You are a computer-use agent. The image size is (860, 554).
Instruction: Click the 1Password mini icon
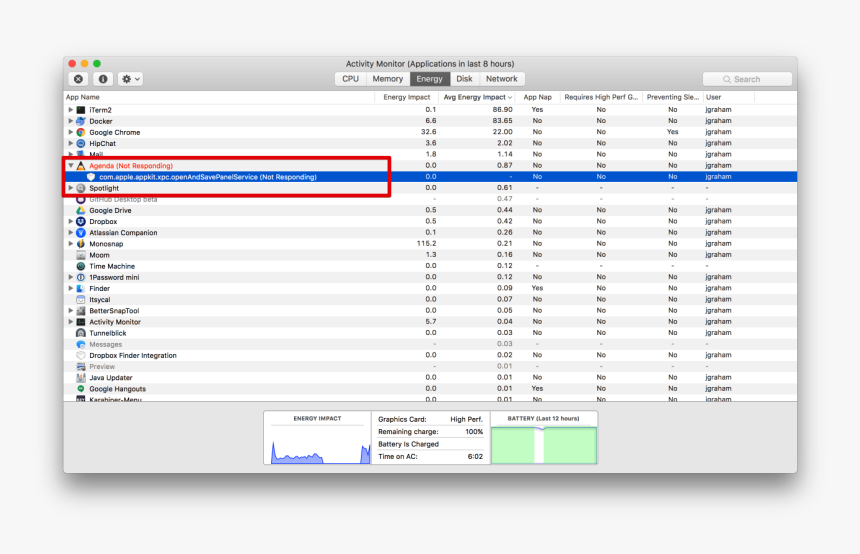pos(81,277)
